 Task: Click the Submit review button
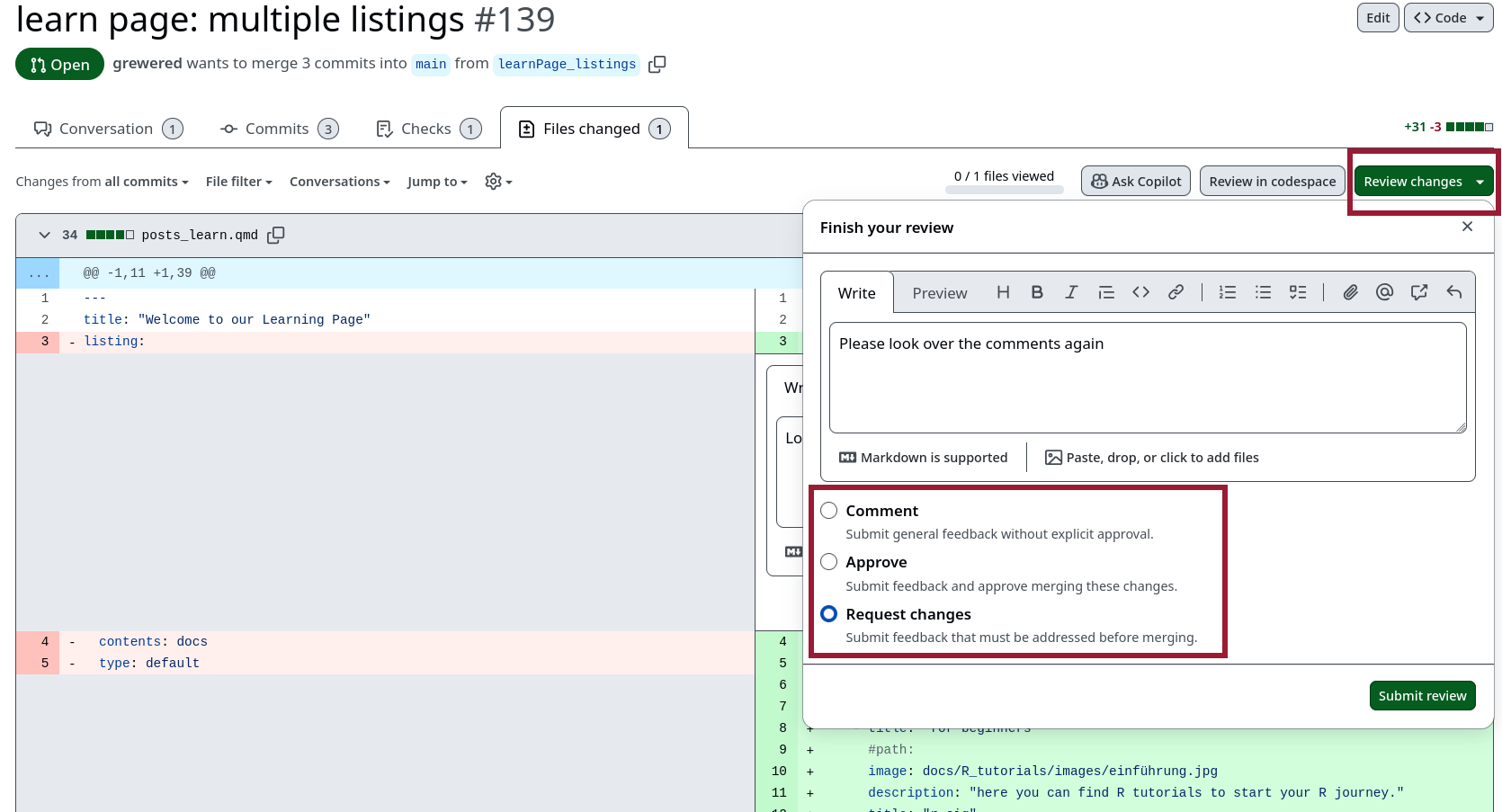1422,695
